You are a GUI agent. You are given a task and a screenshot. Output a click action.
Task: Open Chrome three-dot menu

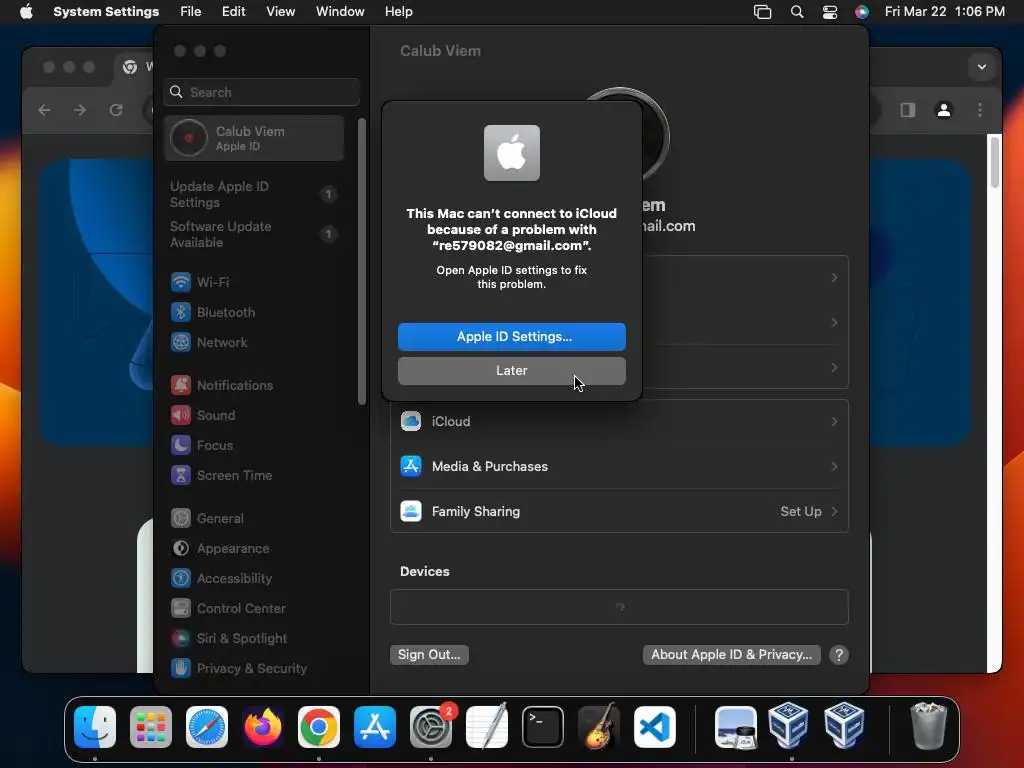[980, 110]
